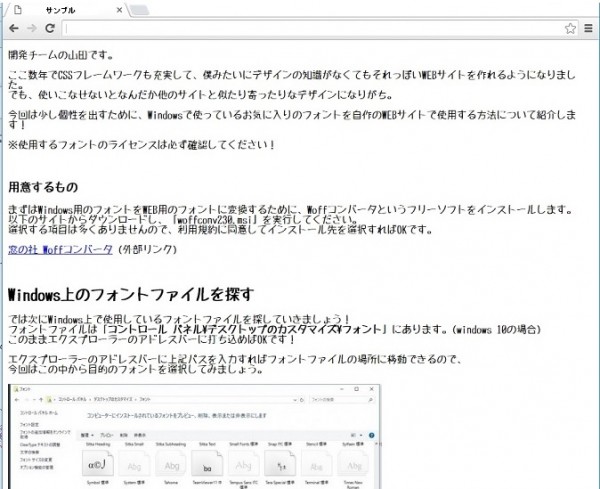Select the サンプル browser tab
Image resolution: width=600 pixels, height=489 pixels.
tap(66, 10)
